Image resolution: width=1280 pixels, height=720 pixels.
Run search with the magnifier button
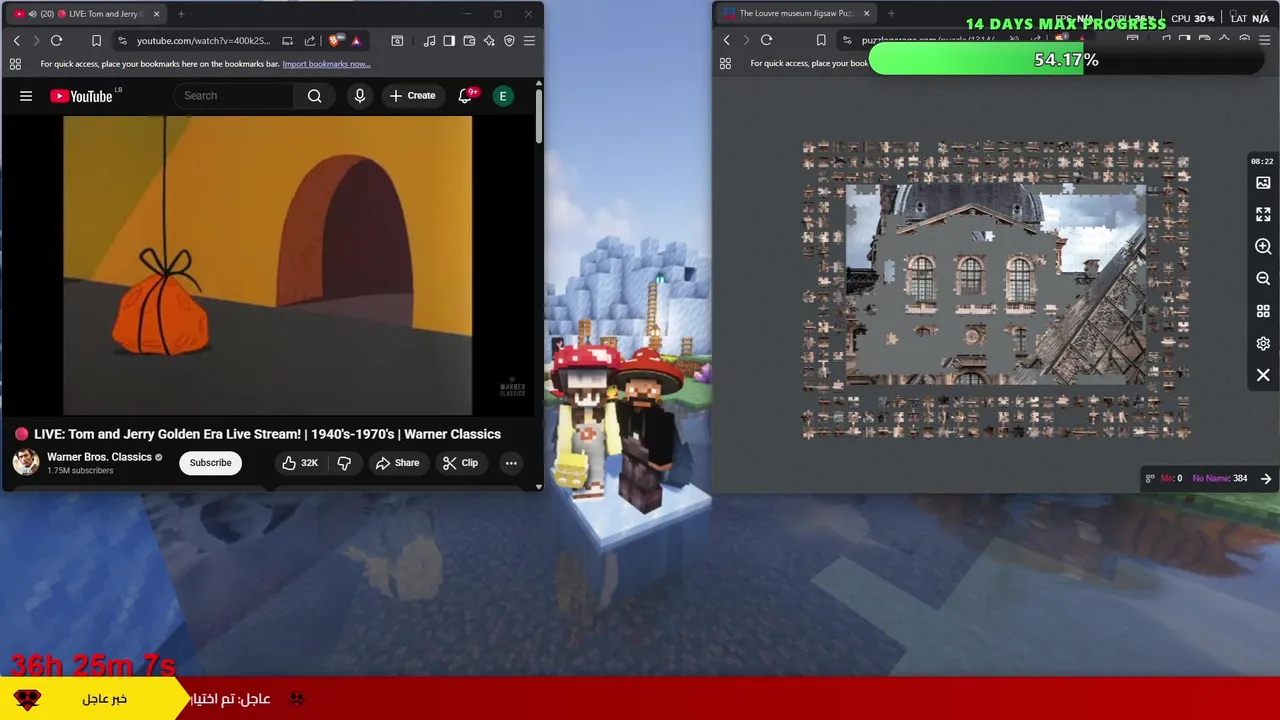[x=315, y=96]
